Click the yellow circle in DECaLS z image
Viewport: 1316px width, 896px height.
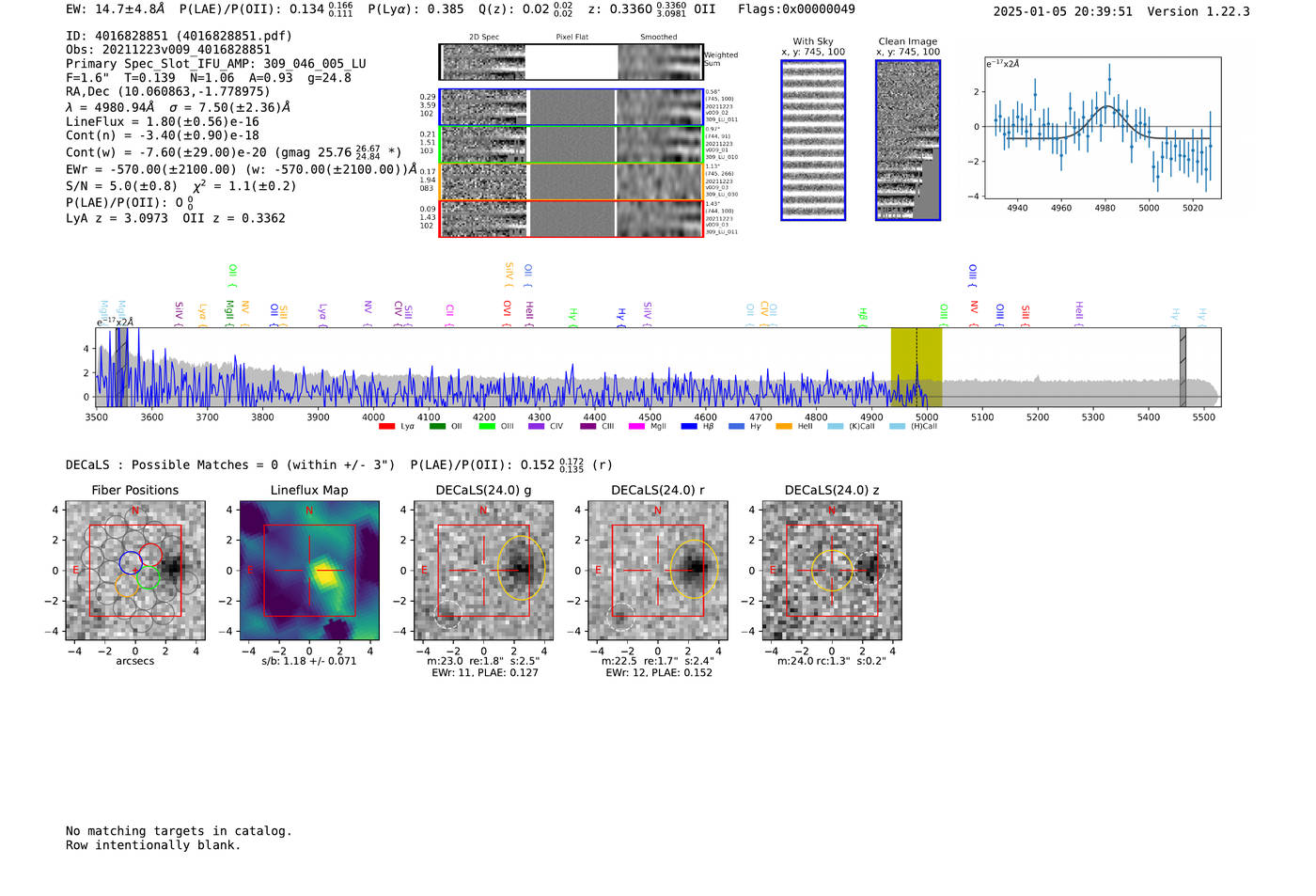coord(832,571)
